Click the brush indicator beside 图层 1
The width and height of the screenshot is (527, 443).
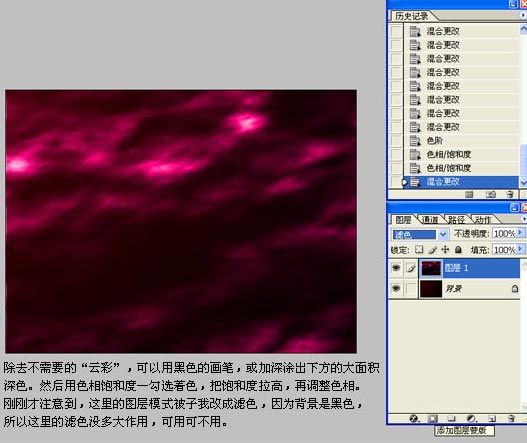(411, 268)
